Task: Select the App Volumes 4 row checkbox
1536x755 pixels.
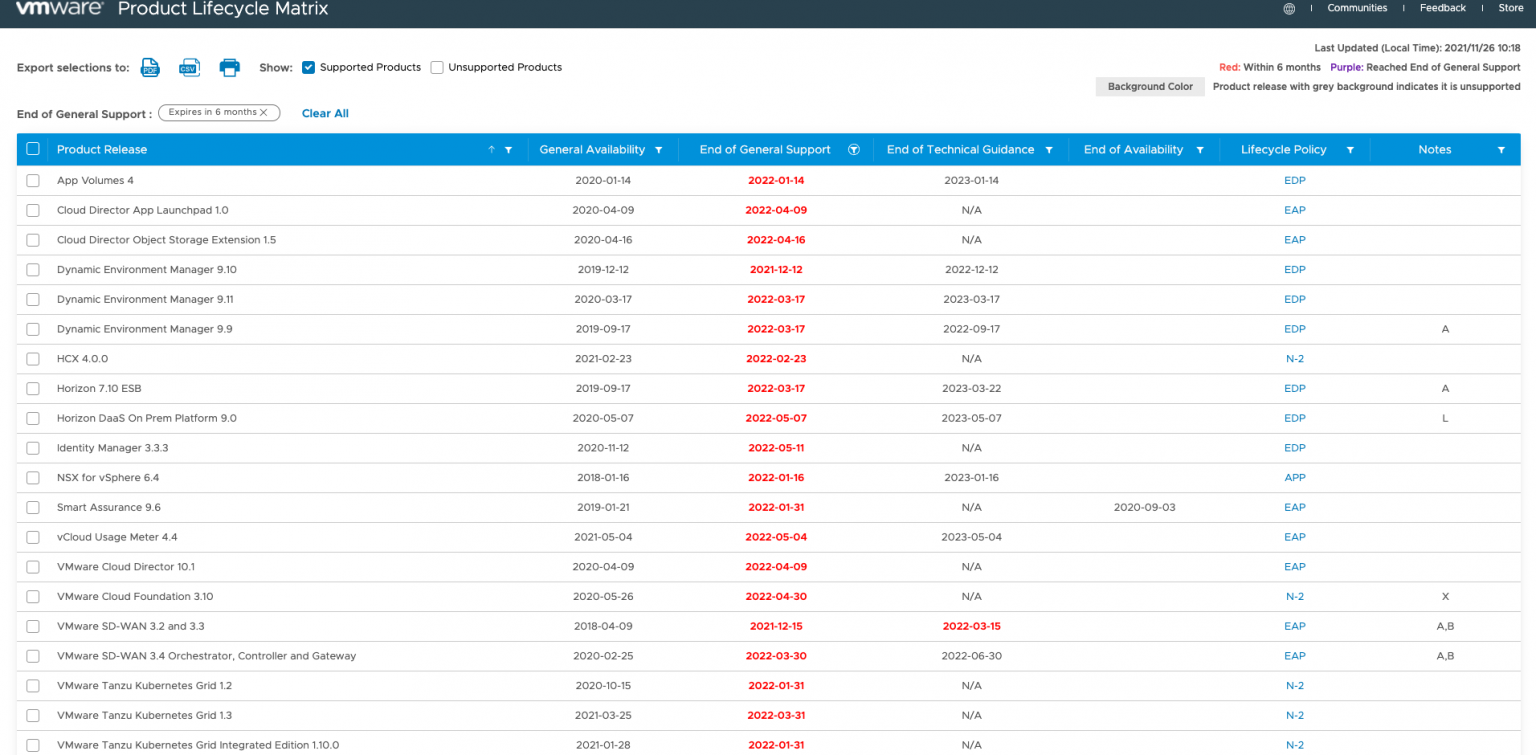Action: click(33, 181)
